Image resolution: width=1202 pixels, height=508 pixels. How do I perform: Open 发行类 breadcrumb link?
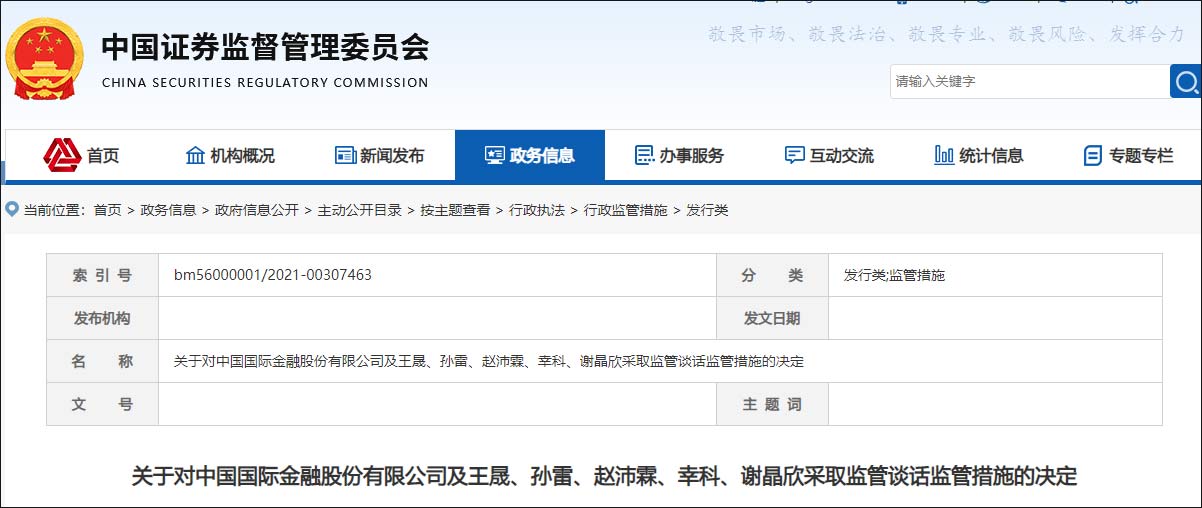[x=707, y=210]
